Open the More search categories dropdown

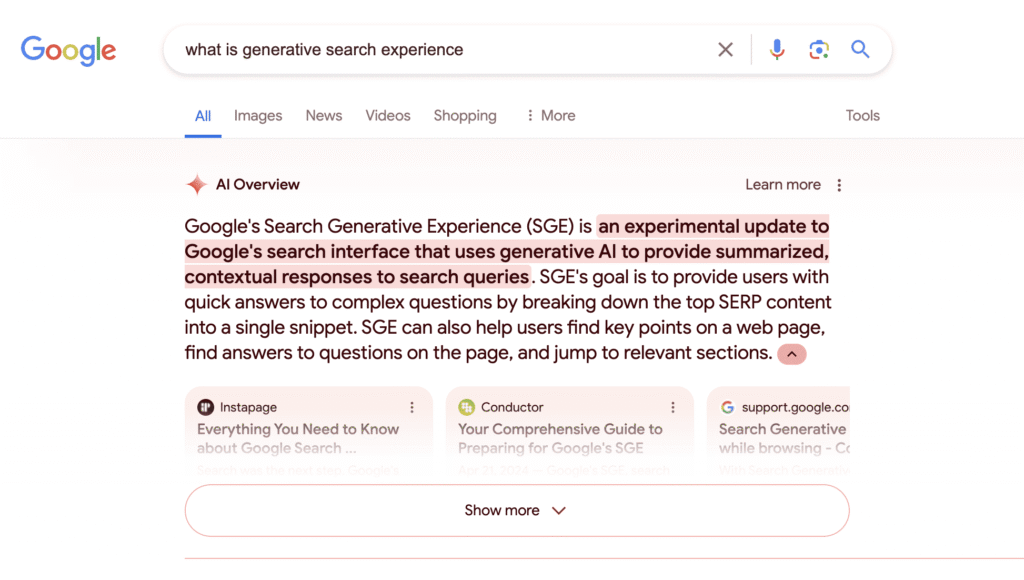(549, 115)
